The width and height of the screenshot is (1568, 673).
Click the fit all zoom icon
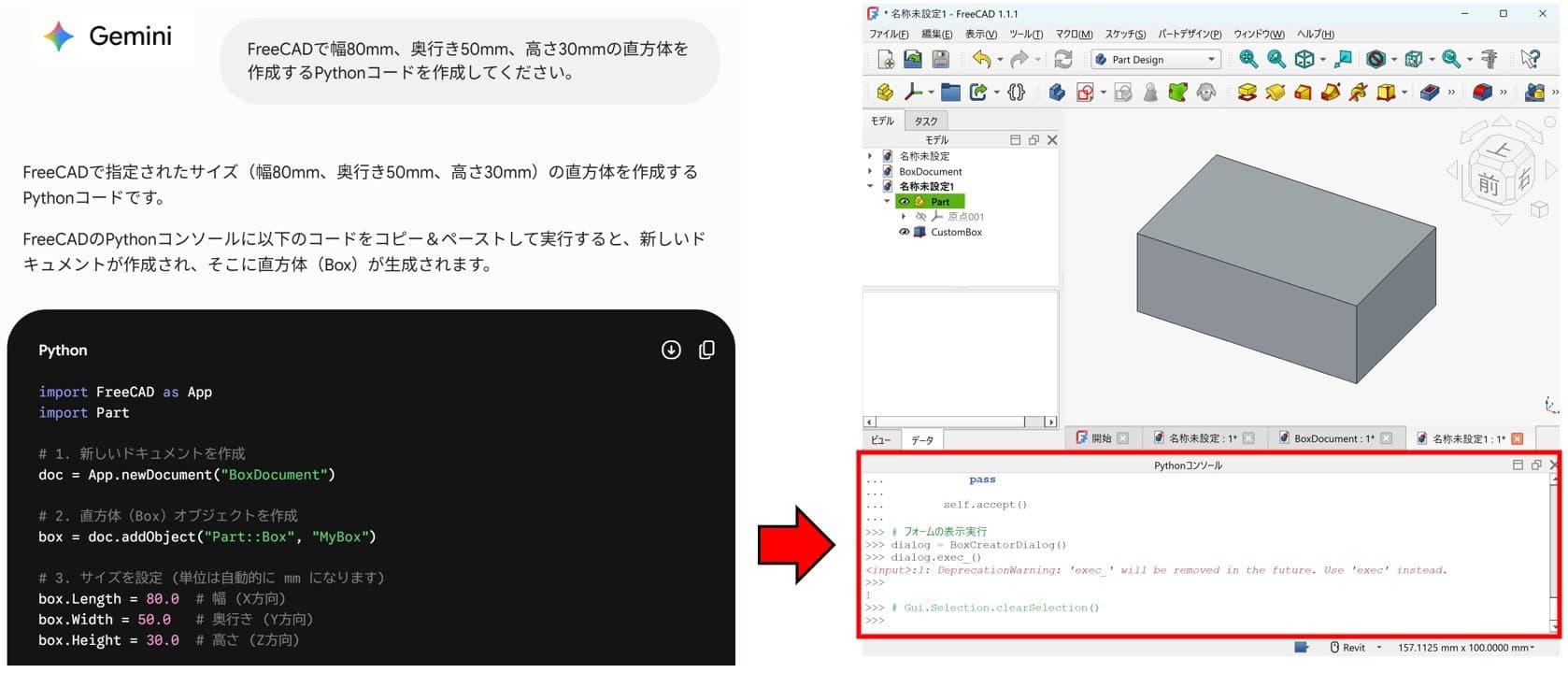pos(1248,60)
